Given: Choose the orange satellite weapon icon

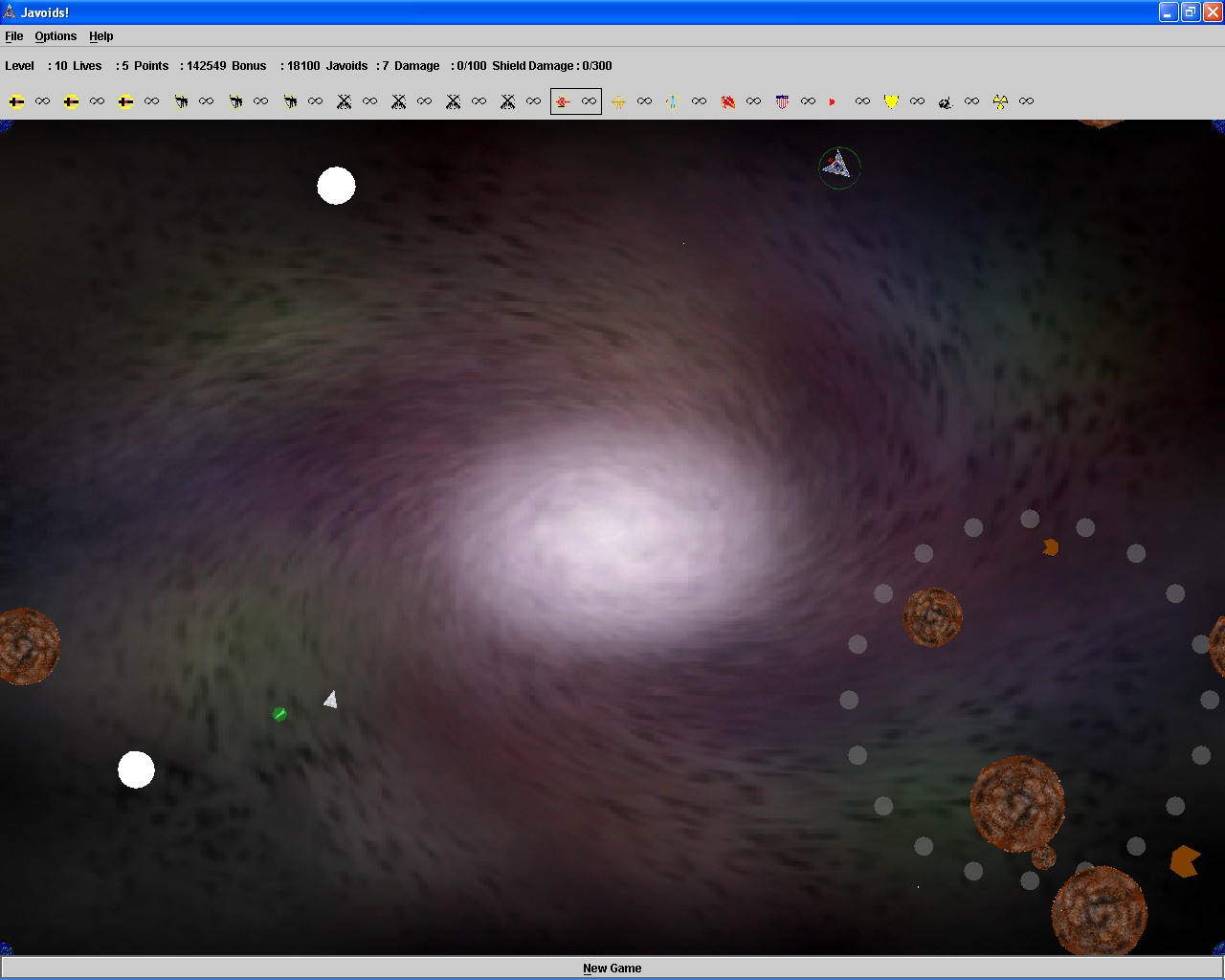Looking at the screenshot, I should (x=618, y=101).
